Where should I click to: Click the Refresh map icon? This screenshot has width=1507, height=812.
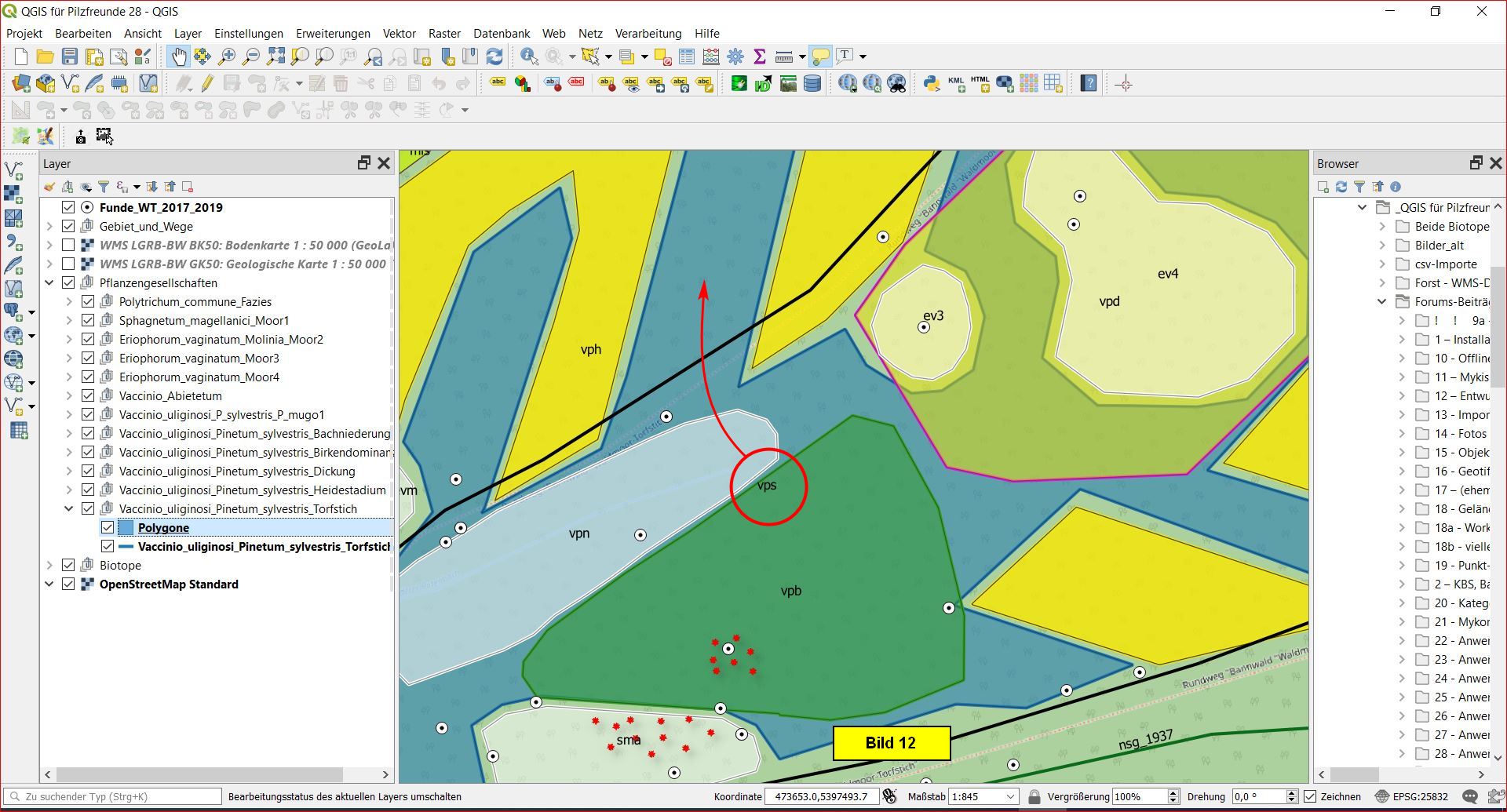click(x=494, y=56)
